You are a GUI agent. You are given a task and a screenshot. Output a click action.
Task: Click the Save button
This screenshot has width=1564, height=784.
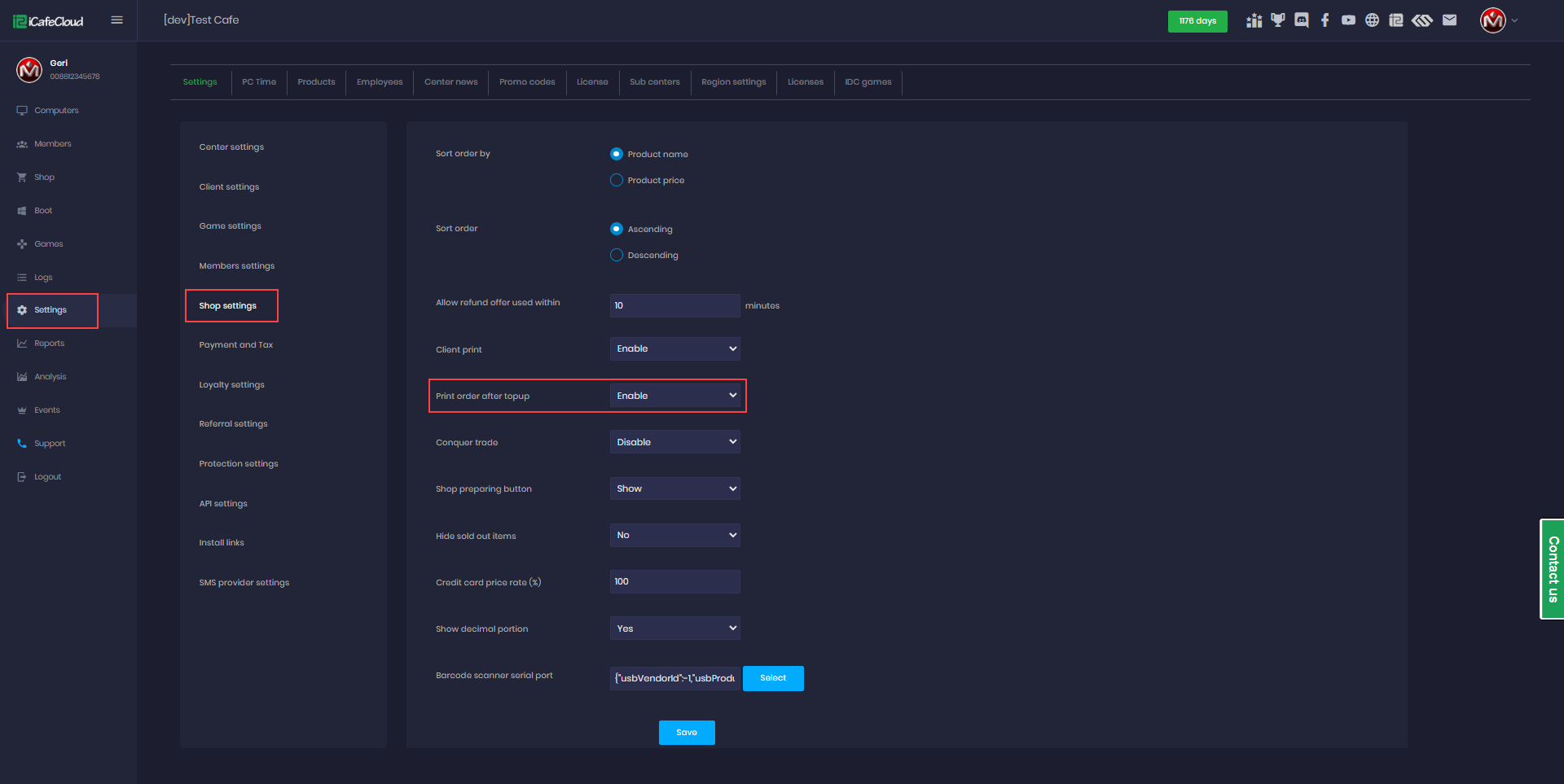click(687, 733)
